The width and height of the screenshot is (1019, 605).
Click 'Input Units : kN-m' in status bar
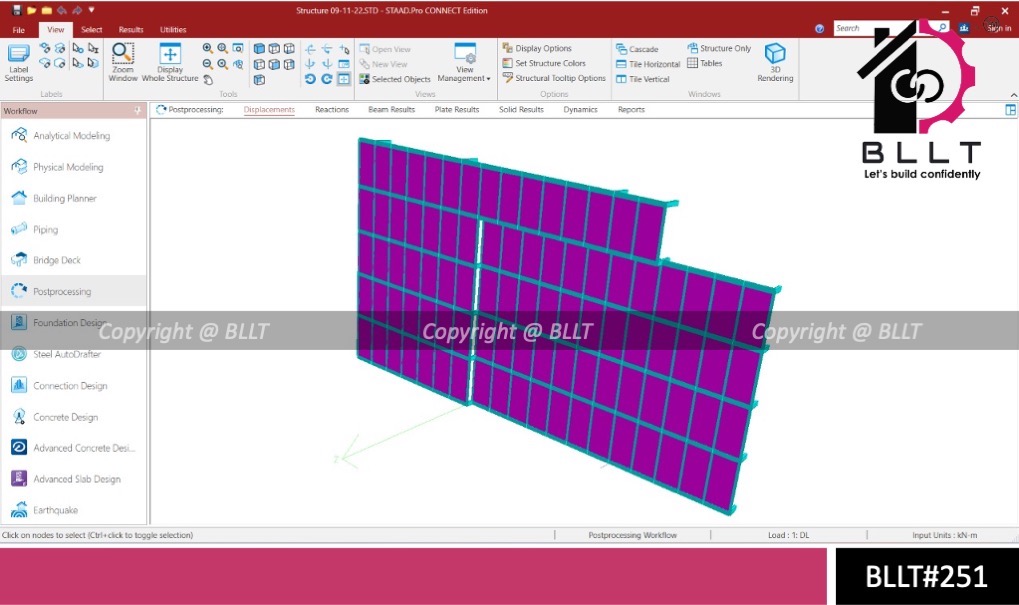[x=944, y=535]
